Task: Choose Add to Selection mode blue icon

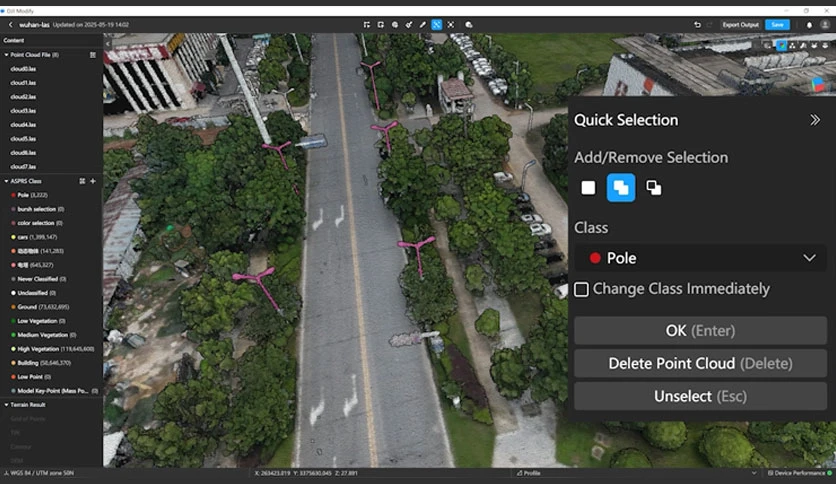Action: click(621, 188)
